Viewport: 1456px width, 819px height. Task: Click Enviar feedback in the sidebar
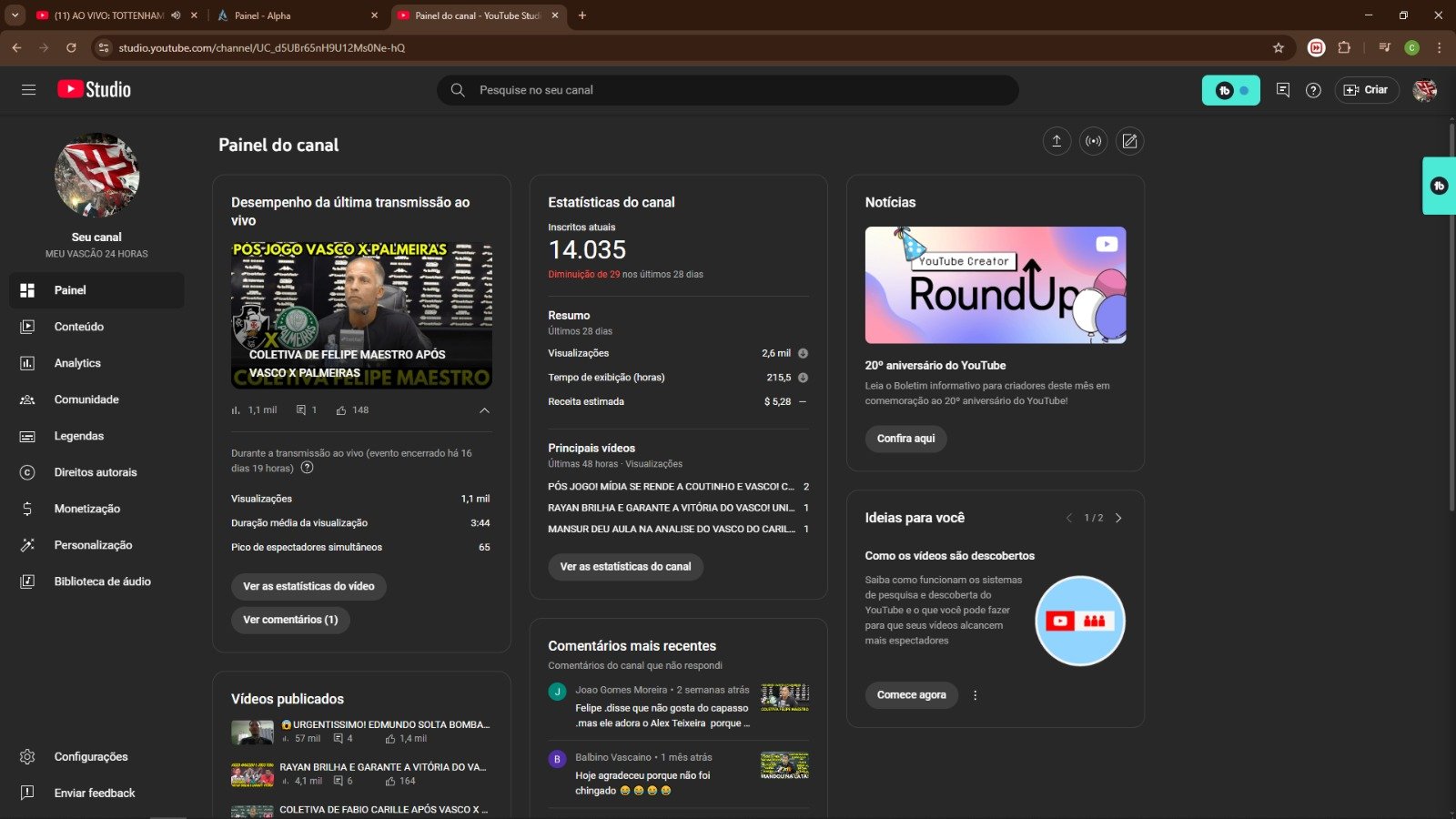pyautogui.click(x=96, y=793)
